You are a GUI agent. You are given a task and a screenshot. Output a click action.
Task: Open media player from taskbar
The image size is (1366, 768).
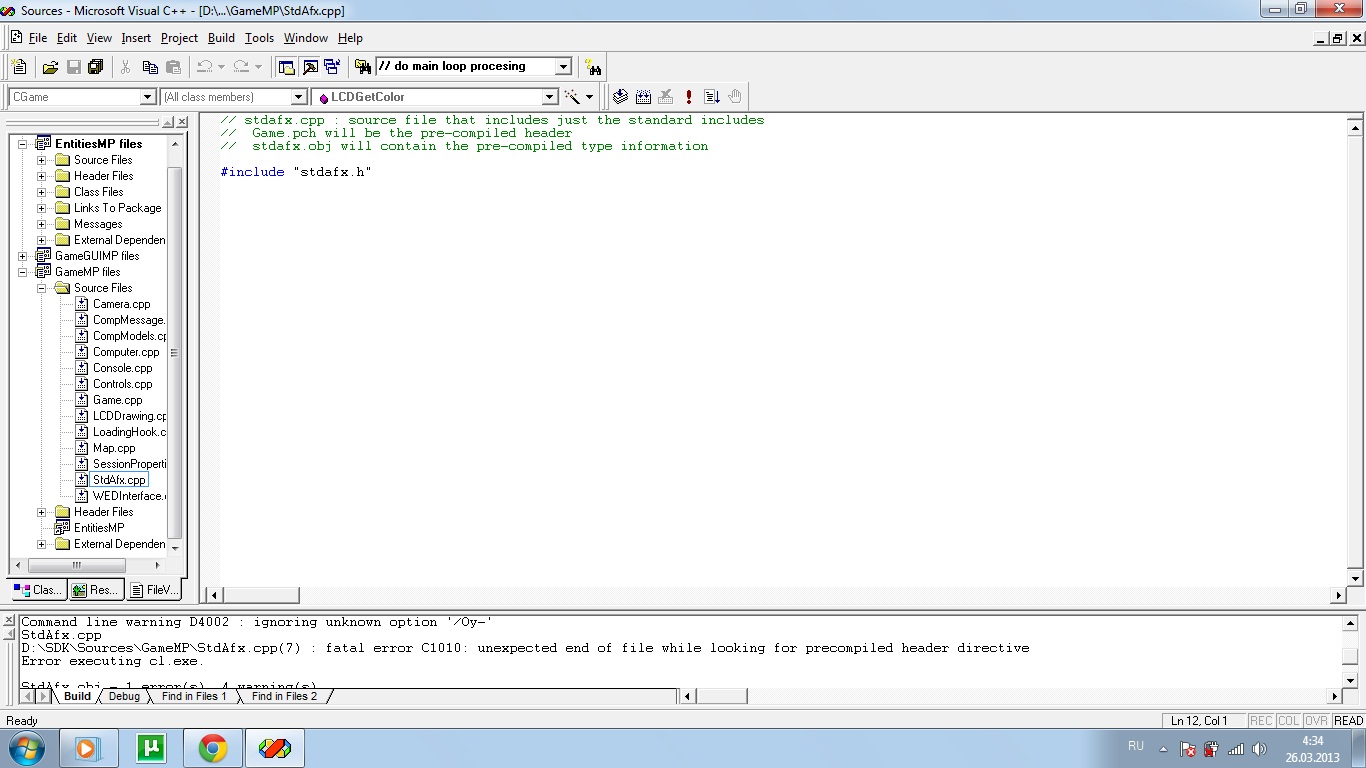point(88,748)
